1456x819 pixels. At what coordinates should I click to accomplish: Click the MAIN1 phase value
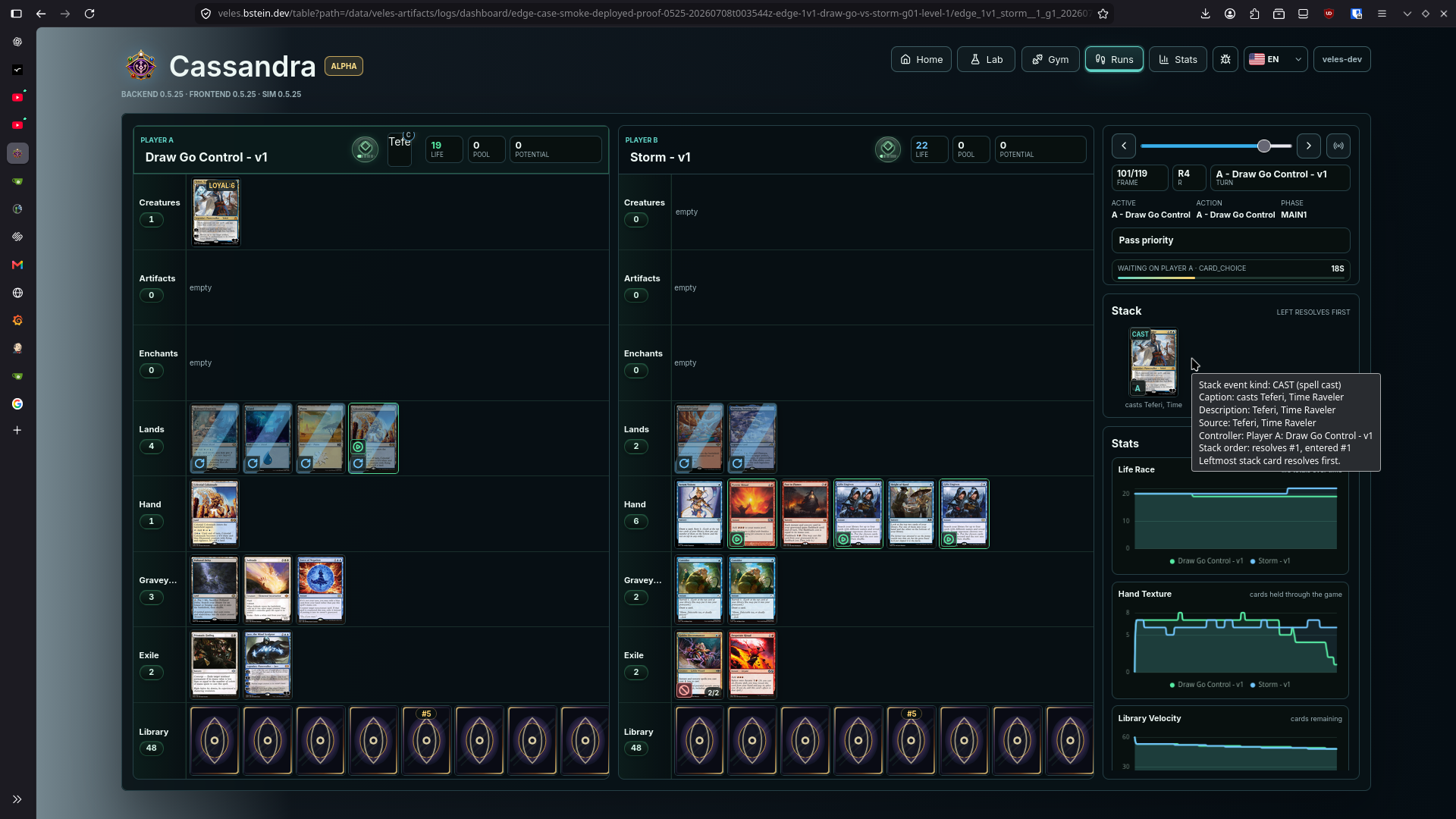click(1294, 215)
